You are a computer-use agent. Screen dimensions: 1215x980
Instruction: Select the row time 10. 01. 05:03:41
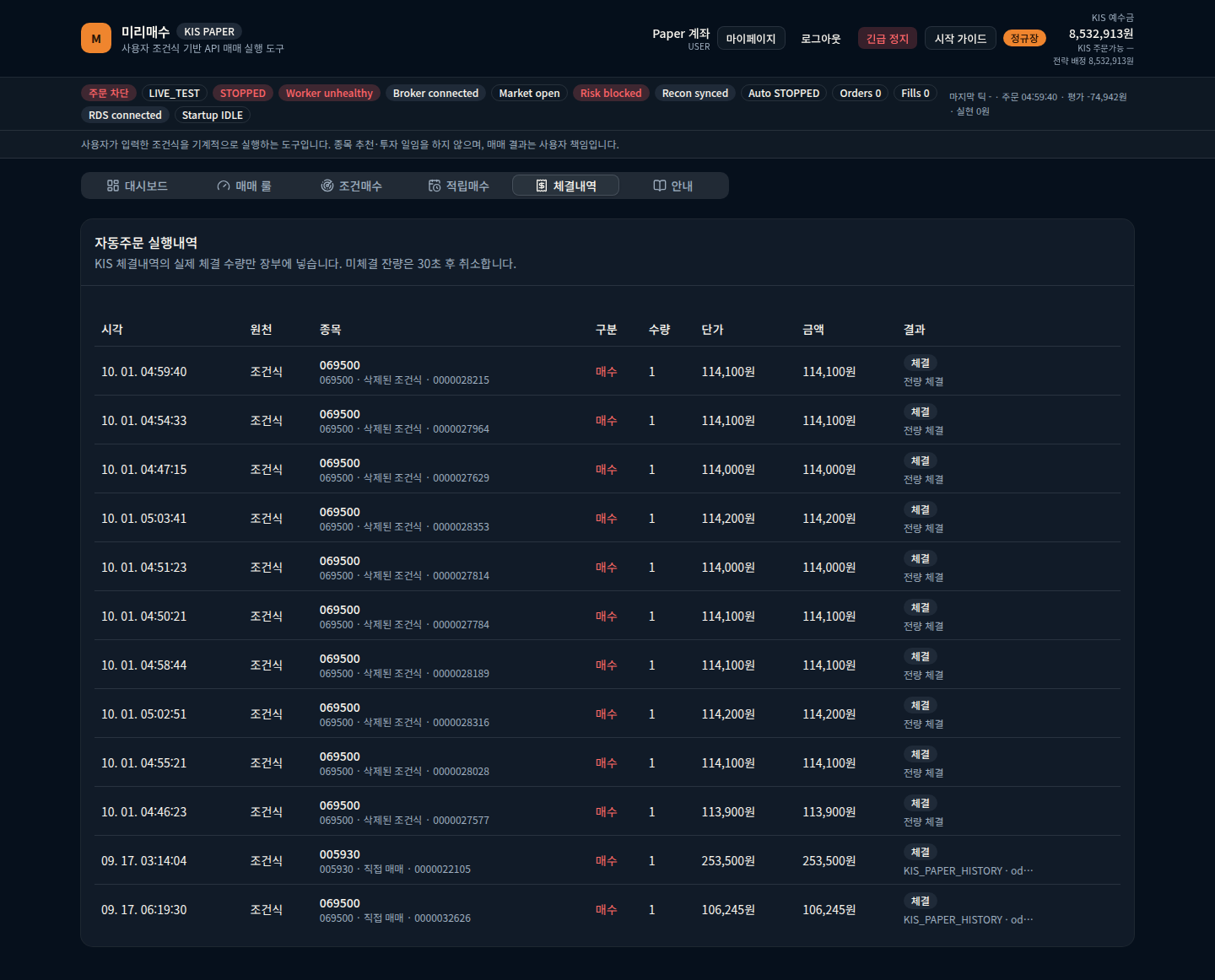pos(144,518)
